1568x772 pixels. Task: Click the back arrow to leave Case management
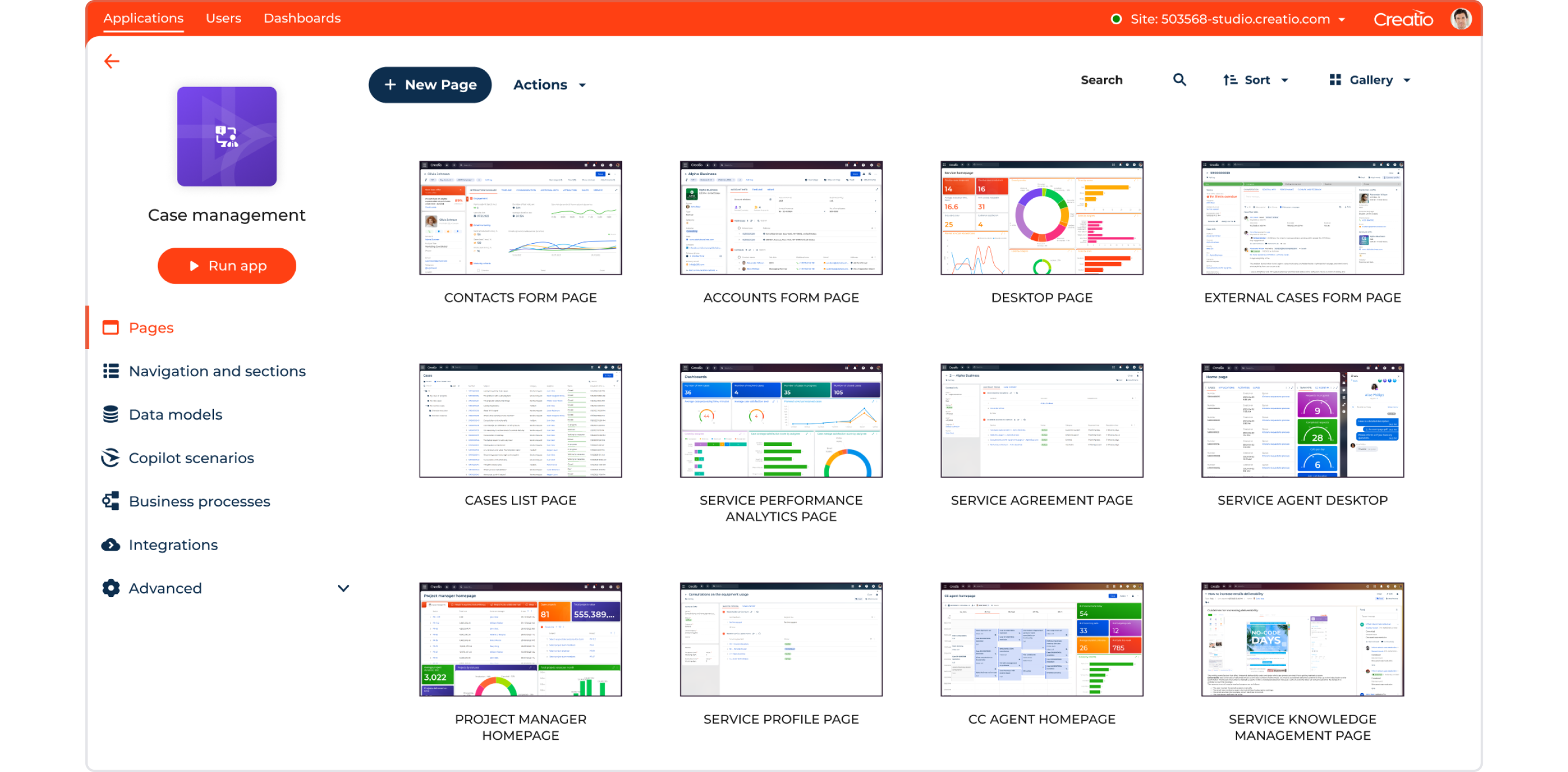coord(111,61)
